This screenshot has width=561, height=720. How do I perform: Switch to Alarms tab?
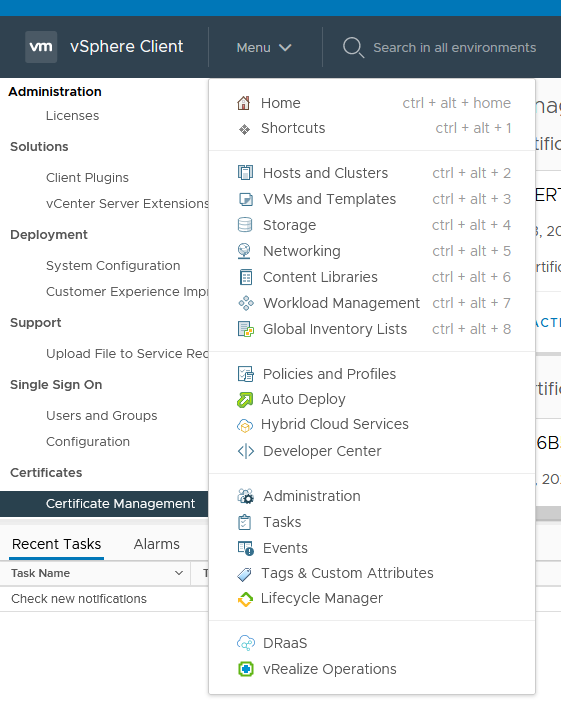point(157,544)
